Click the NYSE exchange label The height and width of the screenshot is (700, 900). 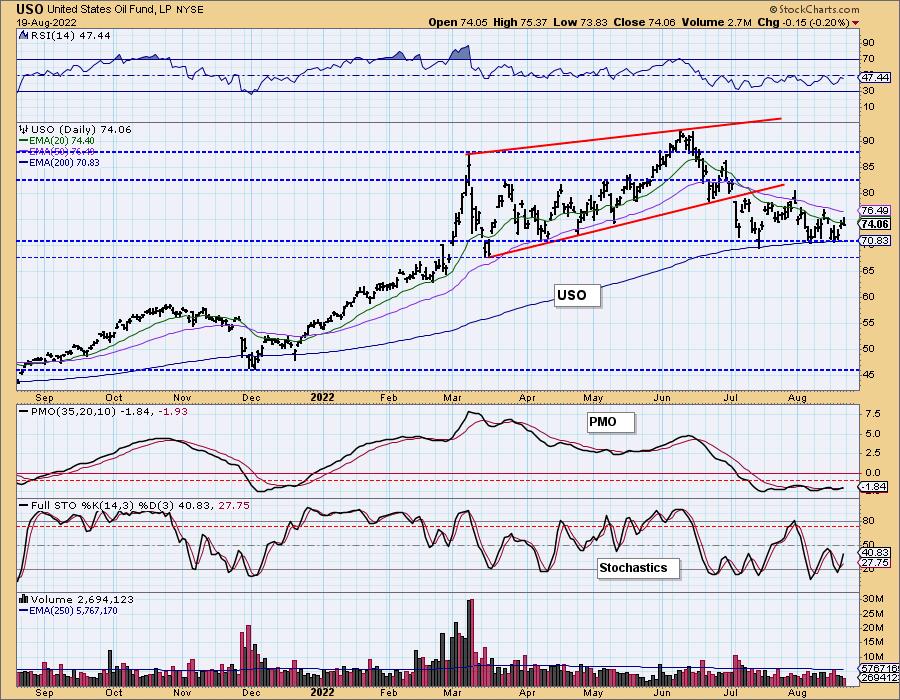(189, 10)
